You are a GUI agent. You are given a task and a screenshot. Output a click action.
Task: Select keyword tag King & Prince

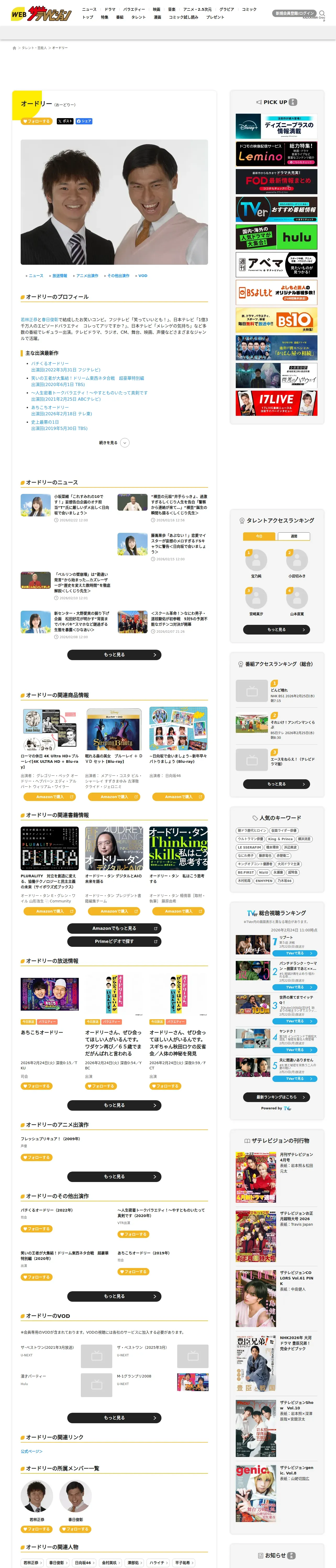click(x=280, y=839)
